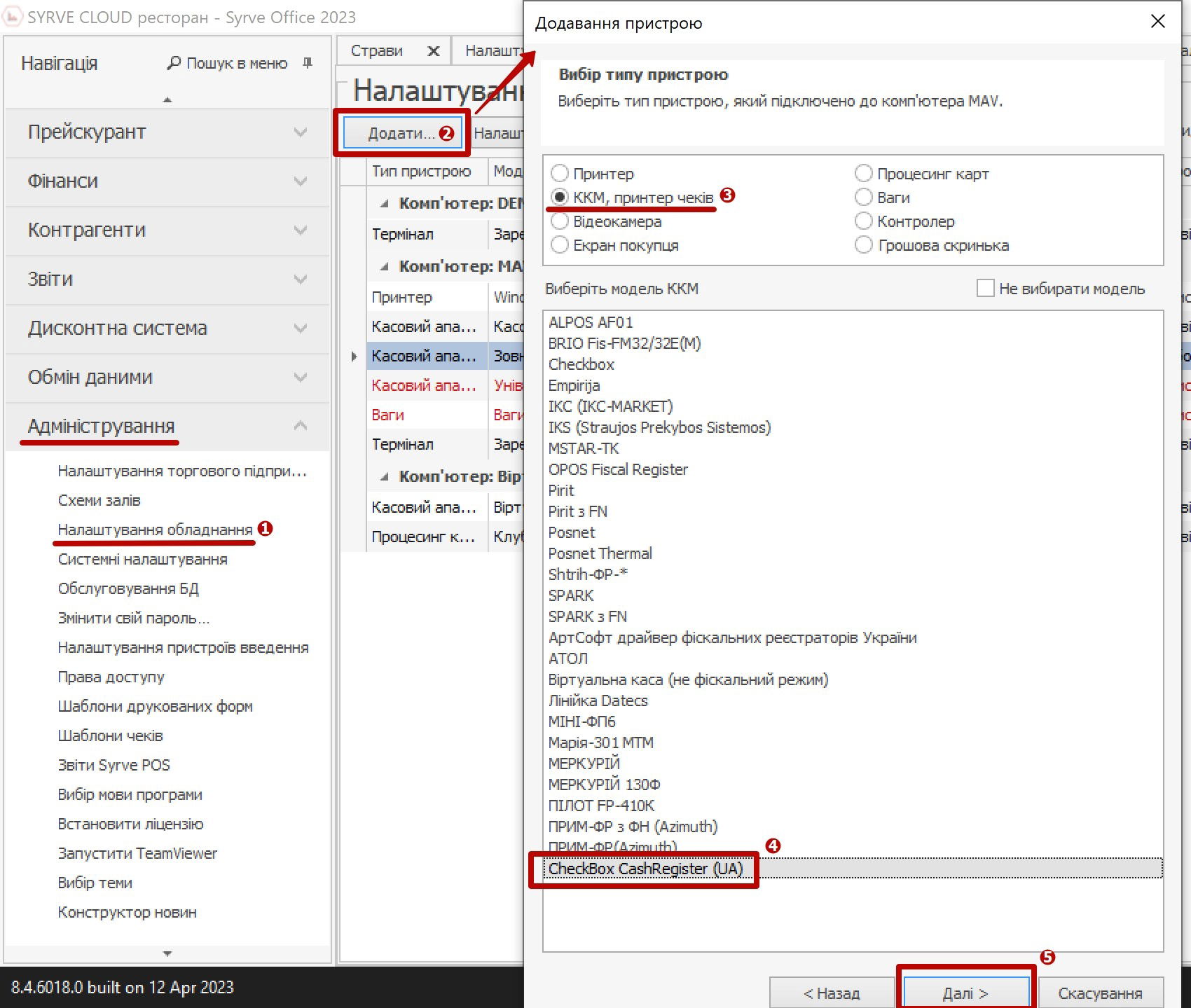The width and height of the screenshot is (1191, 1008).
Task: Open Шаблони чеків in the menu
Action: 110,736
